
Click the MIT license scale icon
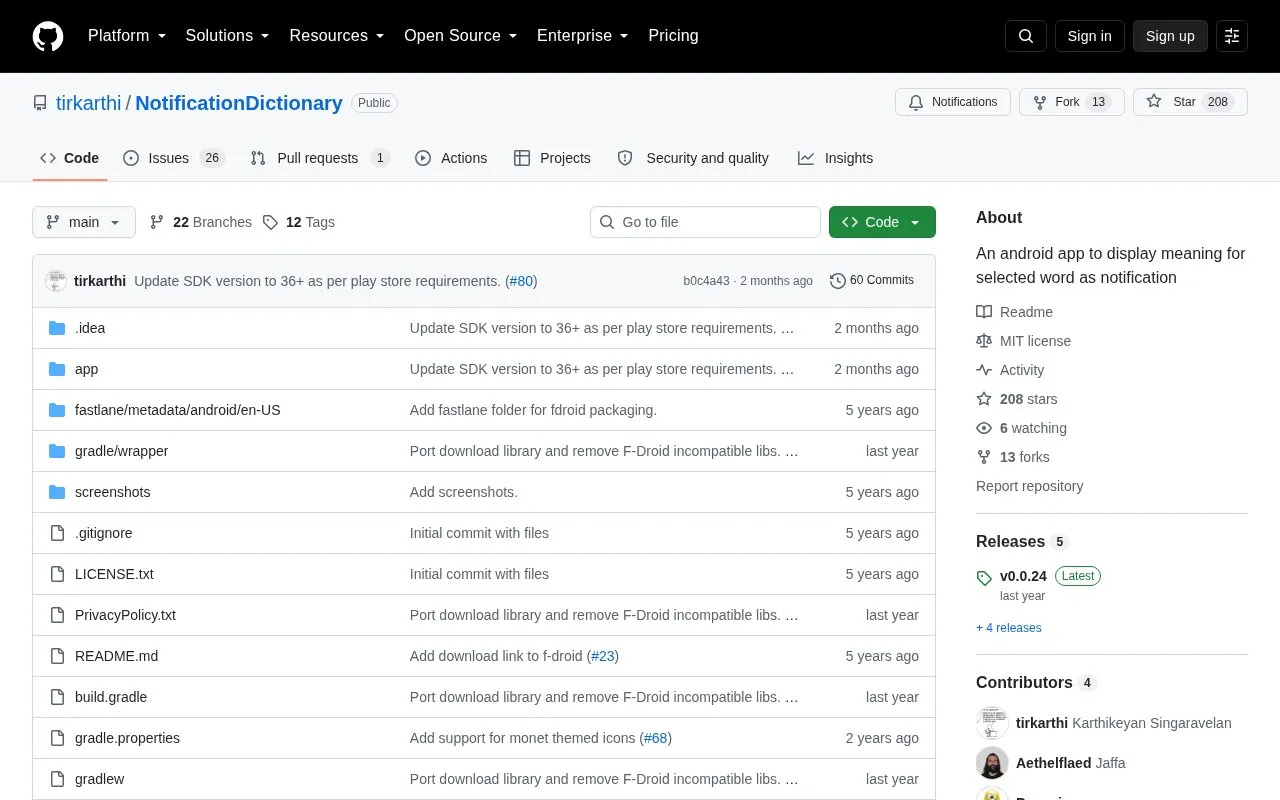click(x=984, y=341)
